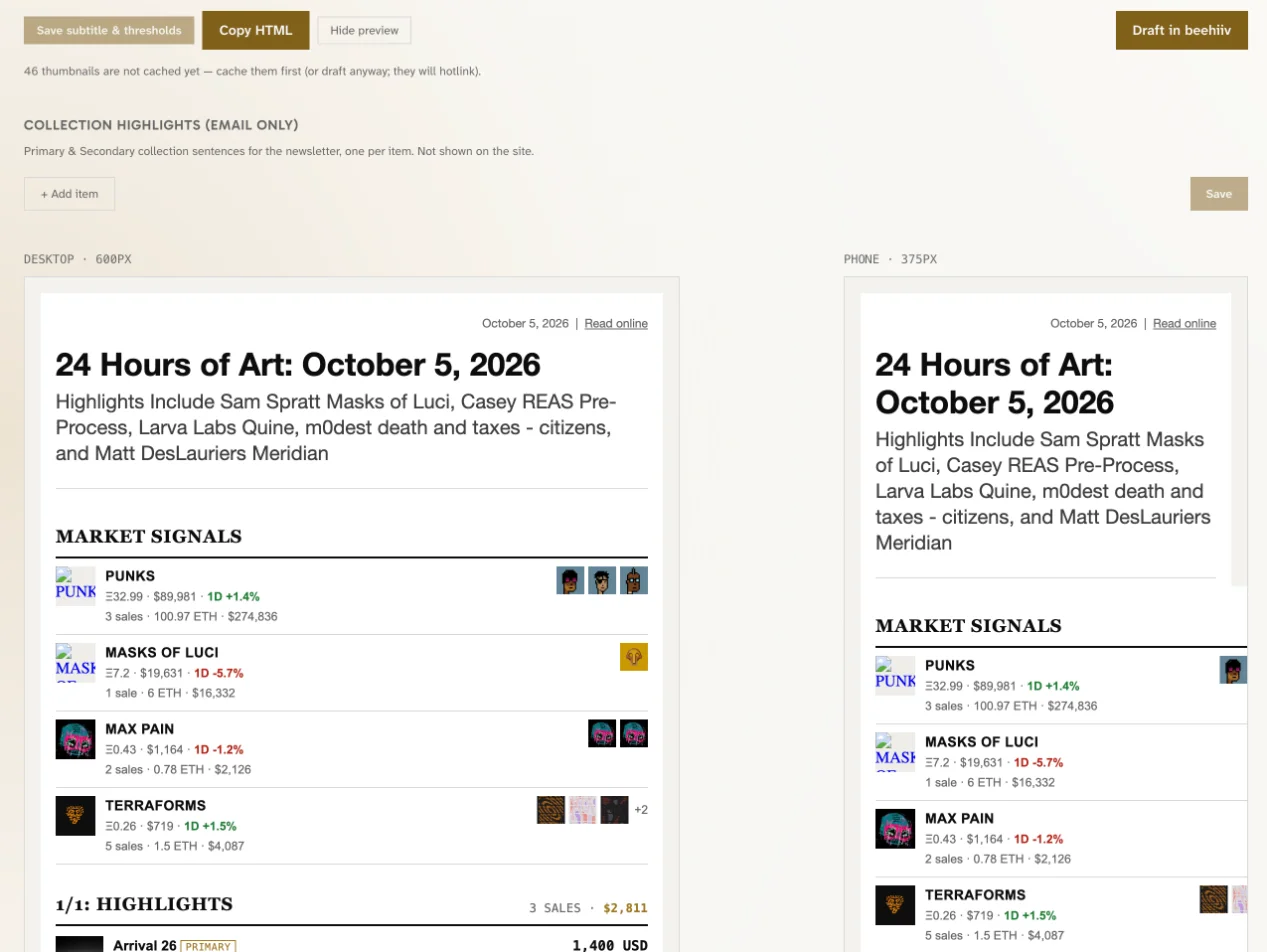This screenshot has width=1267, height=952.
Task: Click MARKET SIGNALS heading in phone preview
Action: [x=968, y=626]
